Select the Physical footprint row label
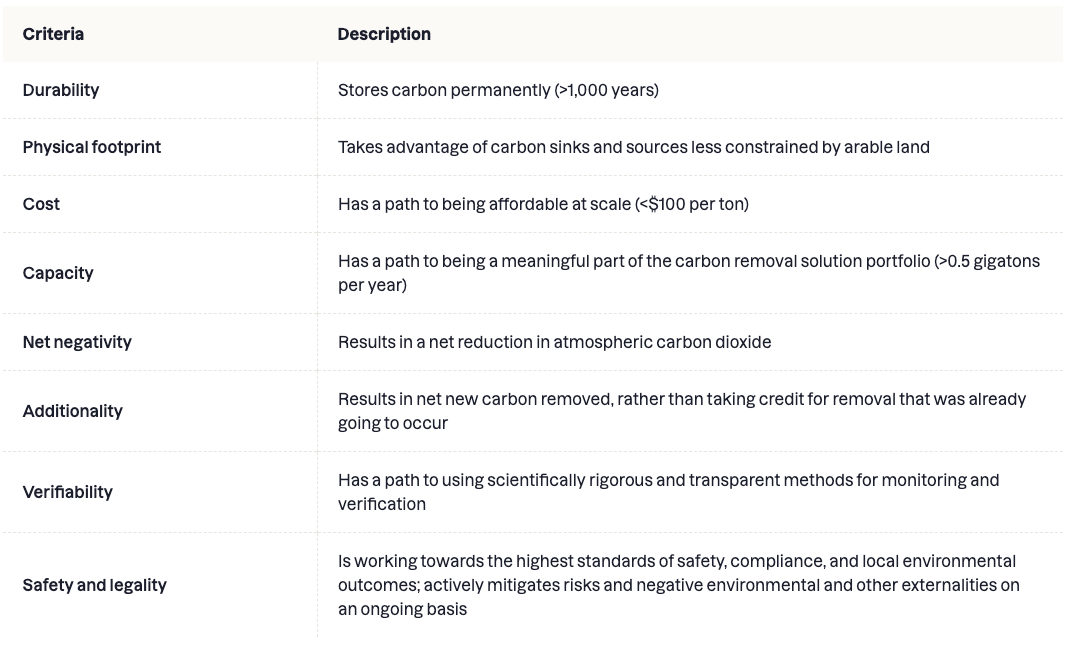The height and width of the screenshot is (656, 1072). click(92, 147)
